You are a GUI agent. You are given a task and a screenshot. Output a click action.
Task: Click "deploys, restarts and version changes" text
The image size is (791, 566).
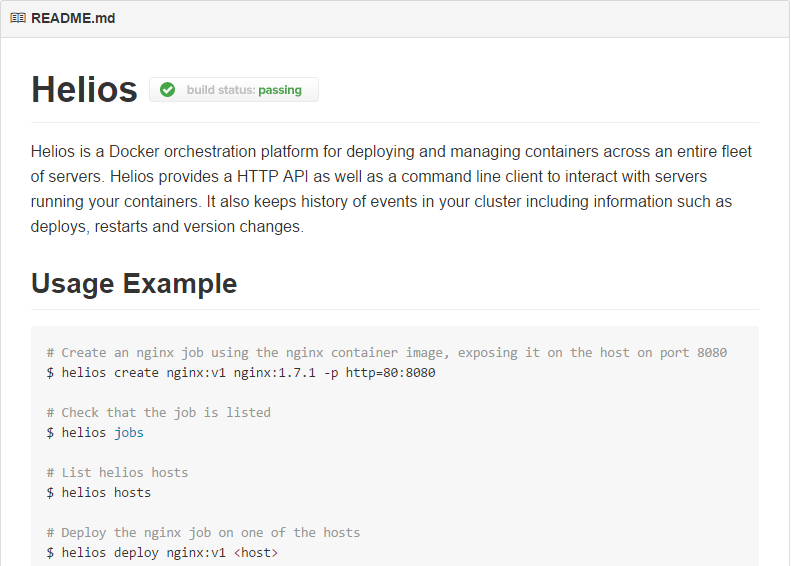click(166, 227)
